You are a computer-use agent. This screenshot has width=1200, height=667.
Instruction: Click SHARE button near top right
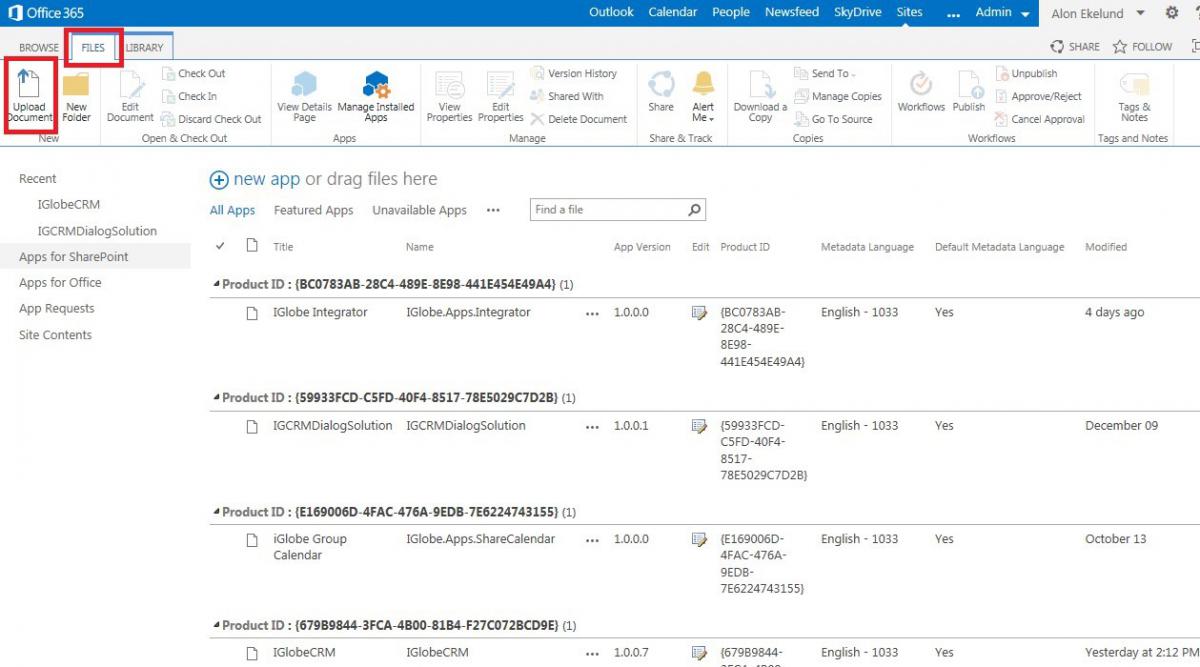tap(1075, 47)
